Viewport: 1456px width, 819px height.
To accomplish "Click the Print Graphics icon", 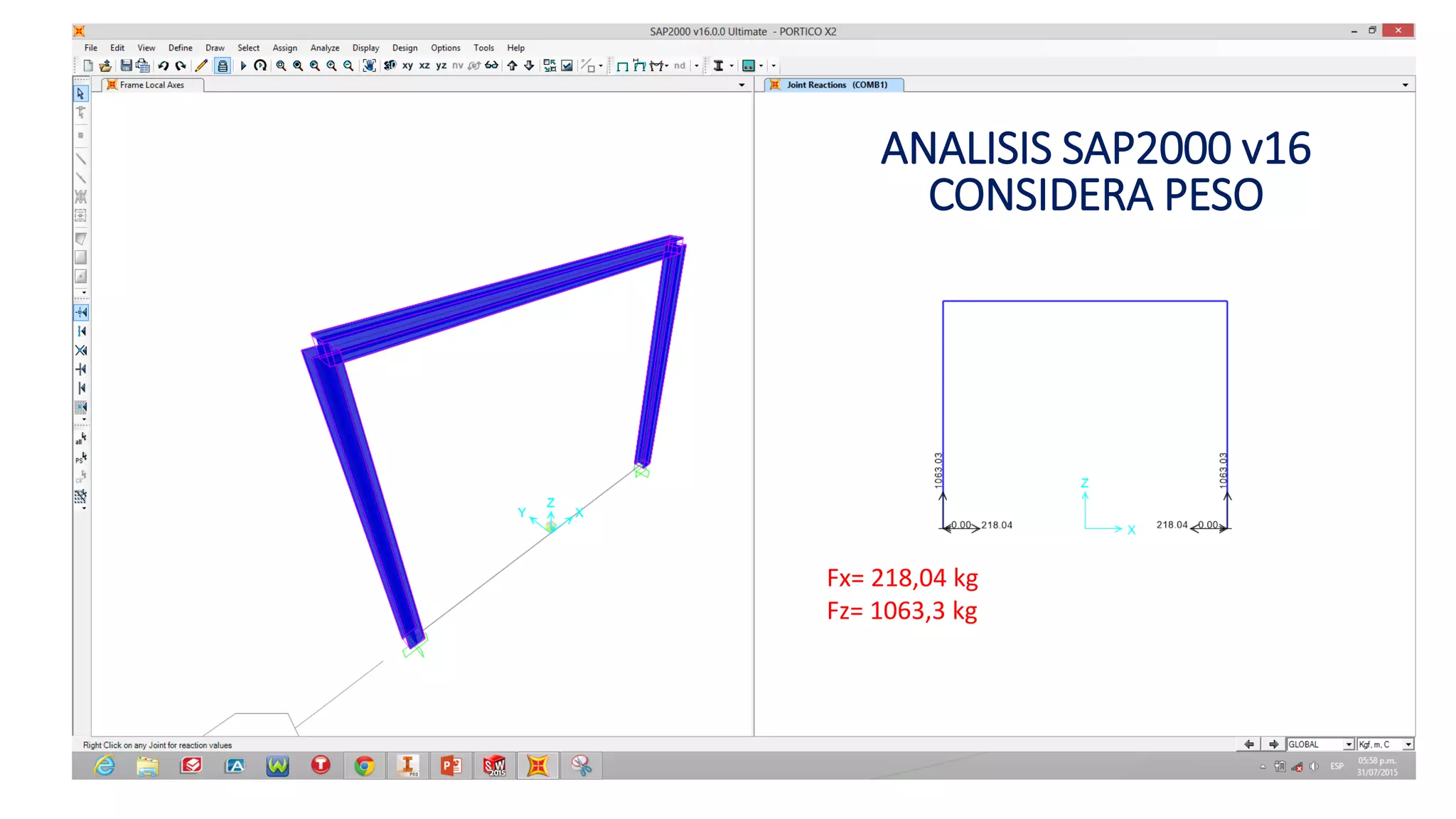I will [143, 65].
